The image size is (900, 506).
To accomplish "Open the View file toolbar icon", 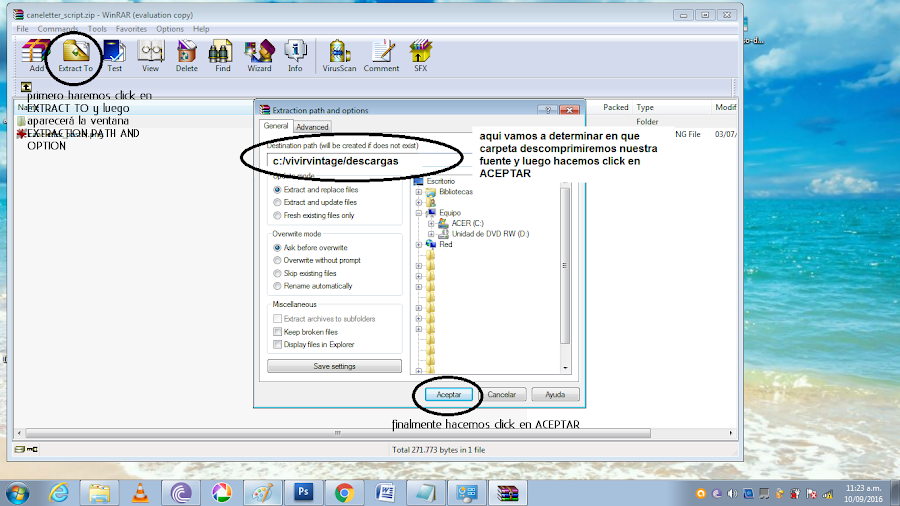I will click(x=150, y=56).
